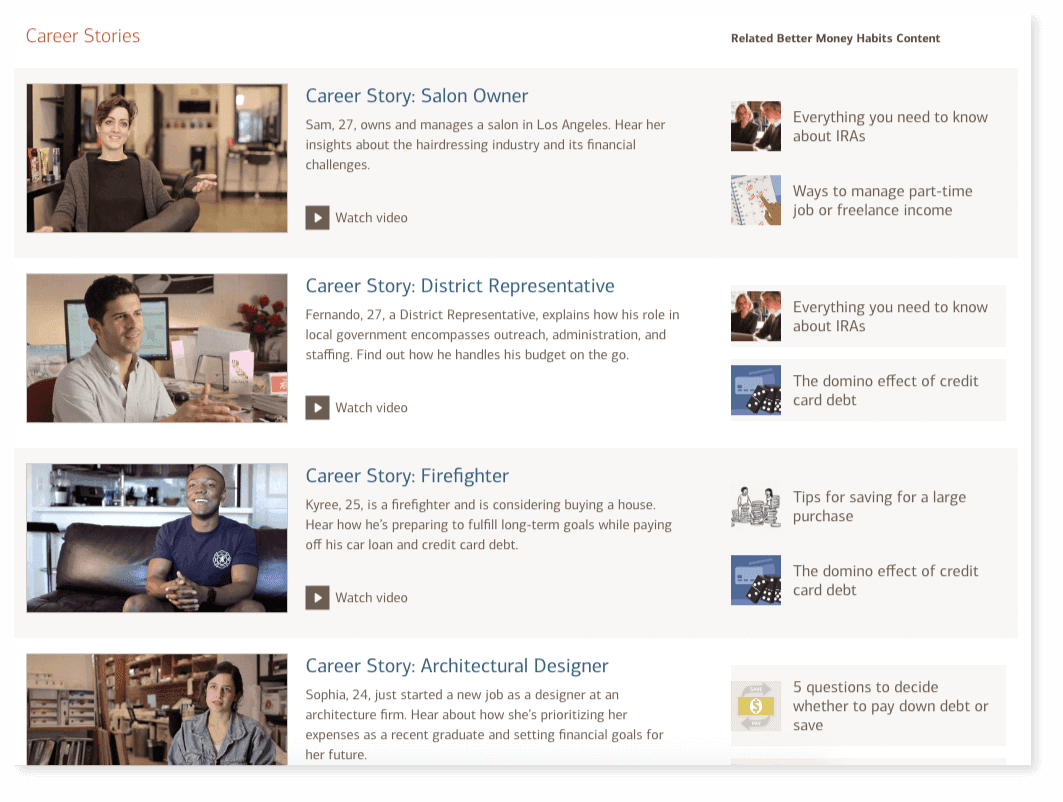Click the coin stacks icon for saving tips
1063x802 pixels.
pyautogui.click(x=756, y=506)
